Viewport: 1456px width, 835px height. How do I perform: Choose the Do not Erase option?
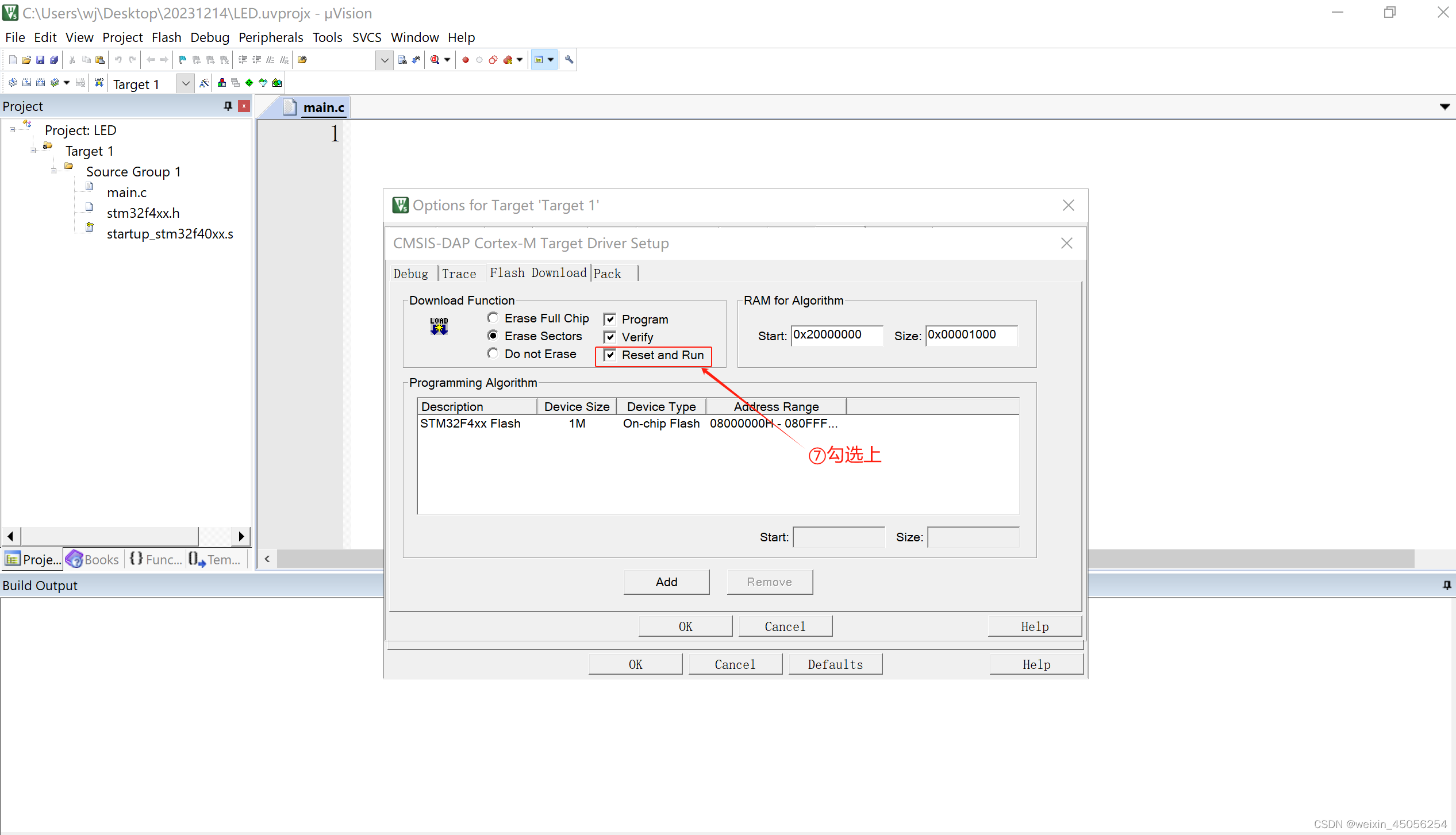(493, 353)
